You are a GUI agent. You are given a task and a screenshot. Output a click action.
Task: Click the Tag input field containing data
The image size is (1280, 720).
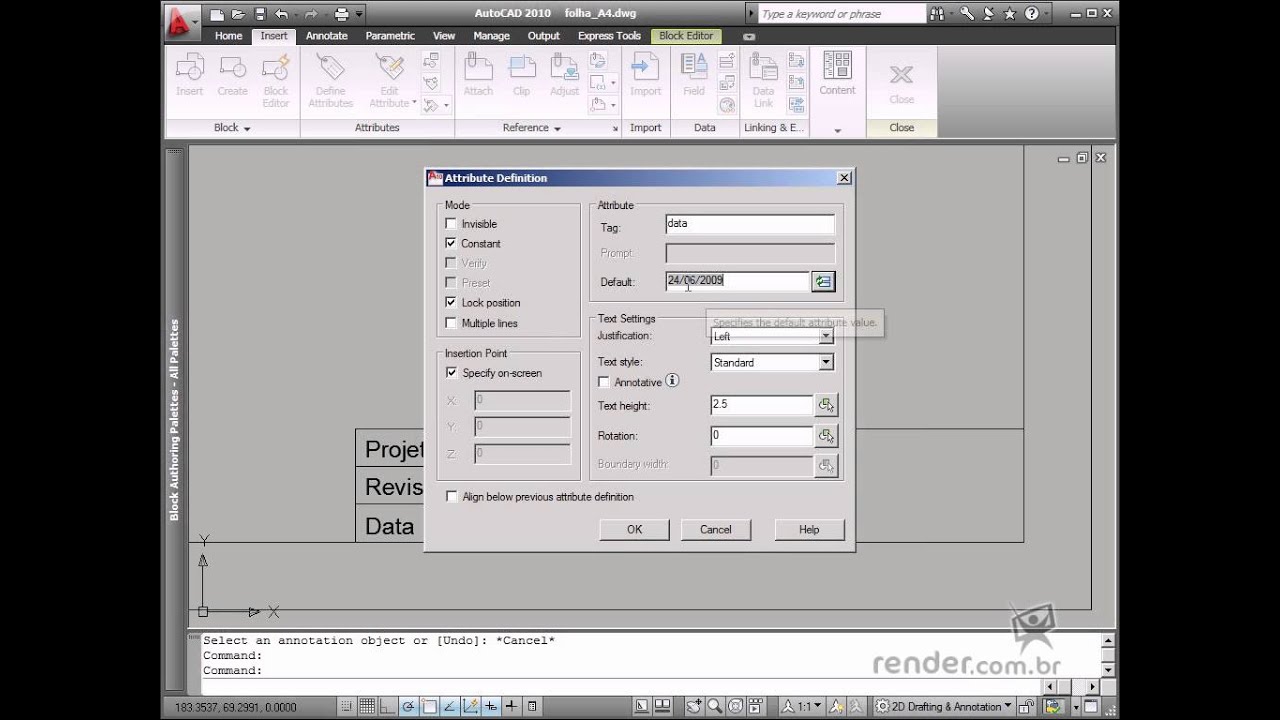tap(750, 224)
